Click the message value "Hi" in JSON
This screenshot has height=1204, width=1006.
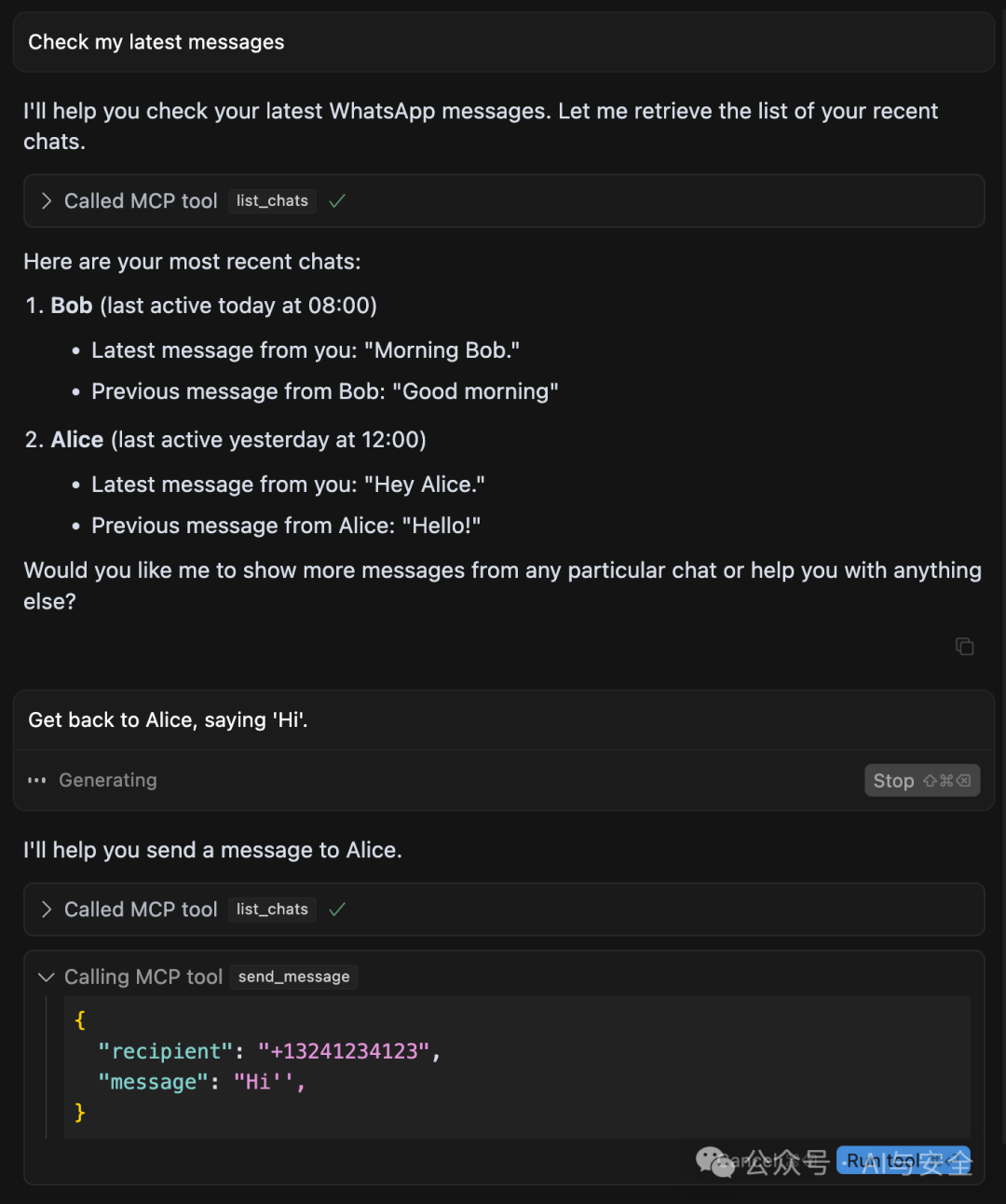click(x=264, y=1082)
